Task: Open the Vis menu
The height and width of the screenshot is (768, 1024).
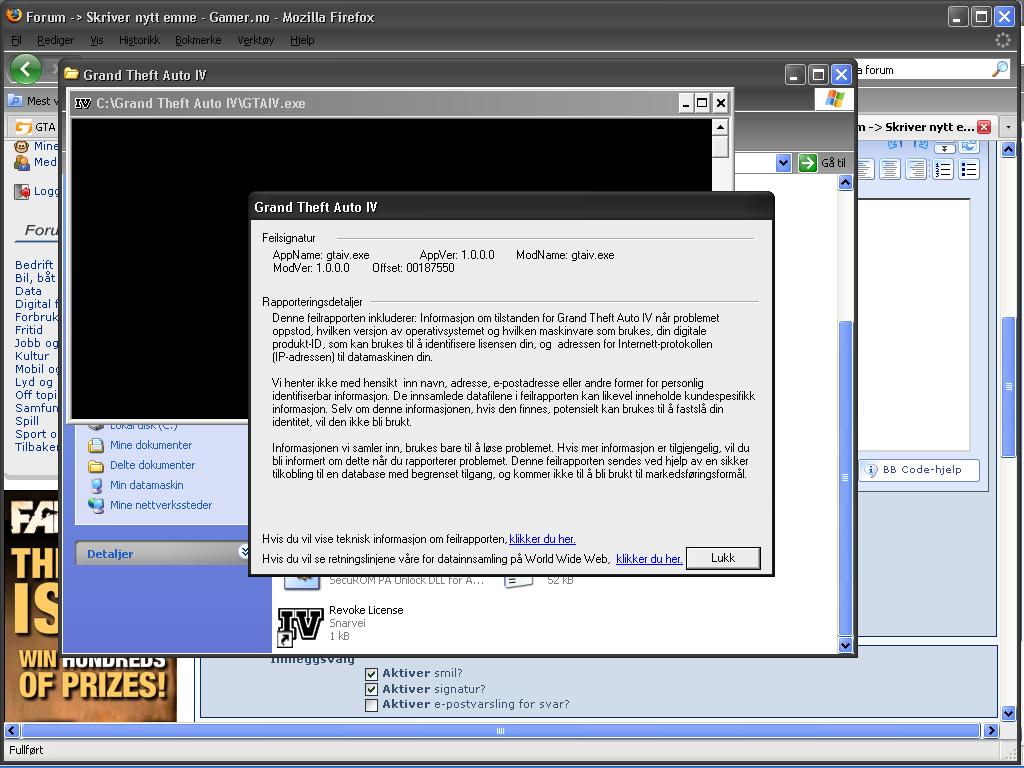Action: coord(97,40)
